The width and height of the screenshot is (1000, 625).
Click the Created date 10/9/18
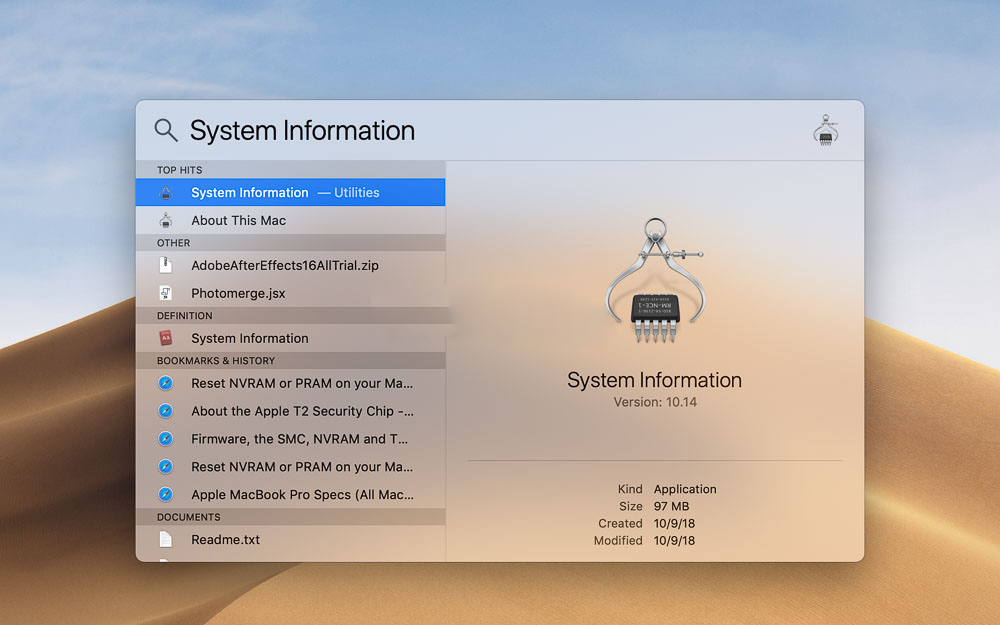pos(674,524)
